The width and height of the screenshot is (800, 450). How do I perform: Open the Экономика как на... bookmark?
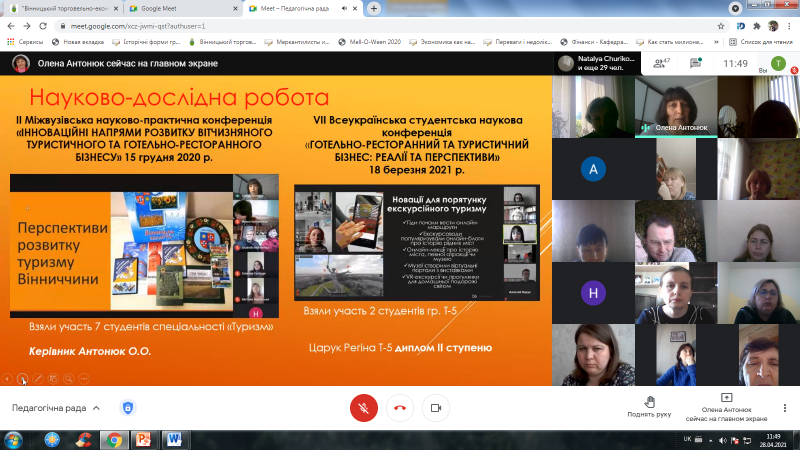click(x=442, y=42)
